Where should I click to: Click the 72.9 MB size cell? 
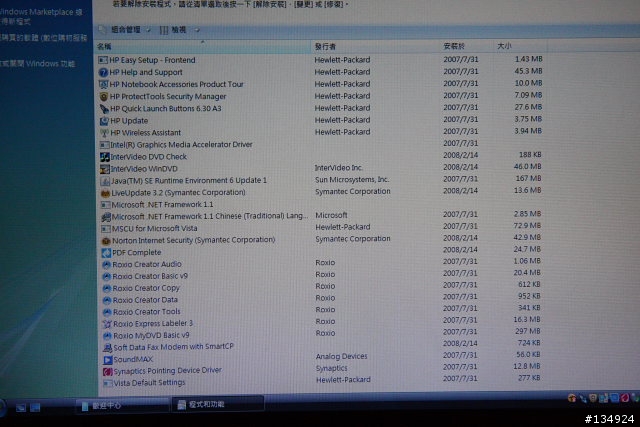(x=527, y=226)
